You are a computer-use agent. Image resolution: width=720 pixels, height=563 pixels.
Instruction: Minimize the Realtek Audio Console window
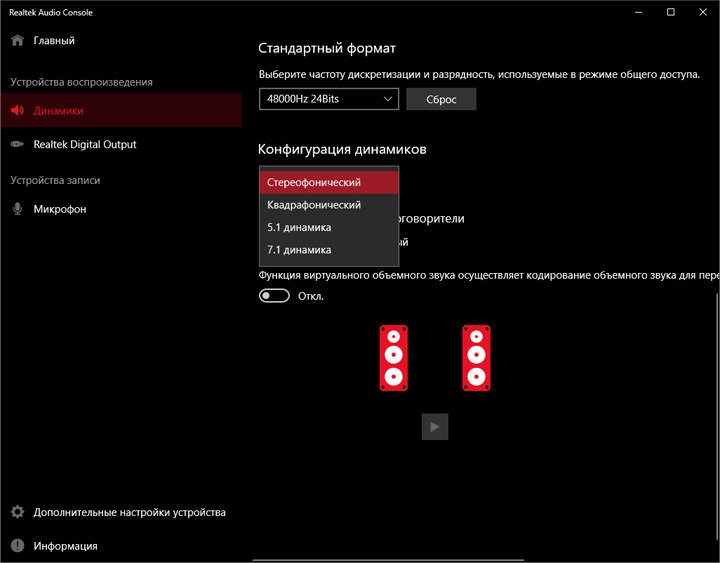point(639,12)
